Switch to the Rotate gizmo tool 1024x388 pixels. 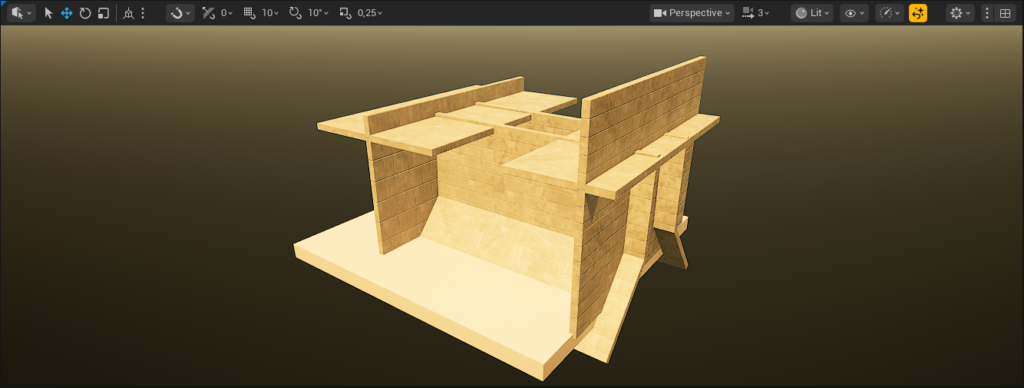click(x=85, y=13)
